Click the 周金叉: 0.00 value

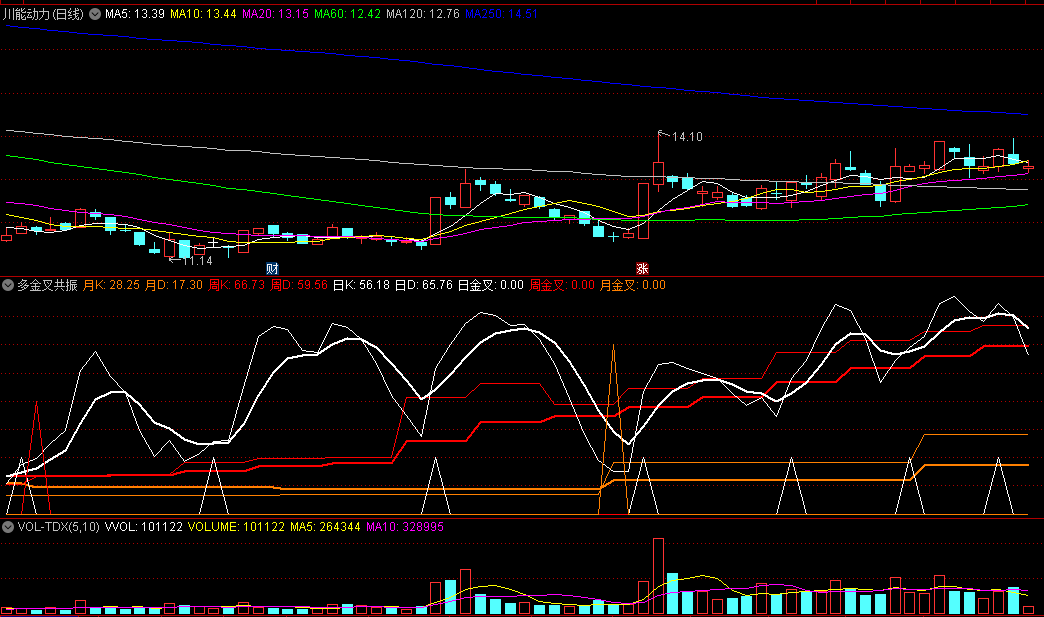(562, 286)
